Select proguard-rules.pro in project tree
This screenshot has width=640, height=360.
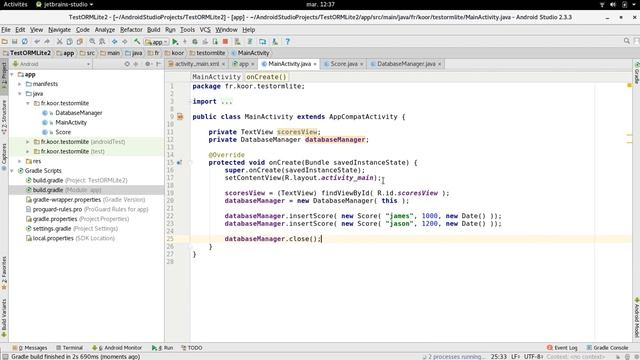58,209
